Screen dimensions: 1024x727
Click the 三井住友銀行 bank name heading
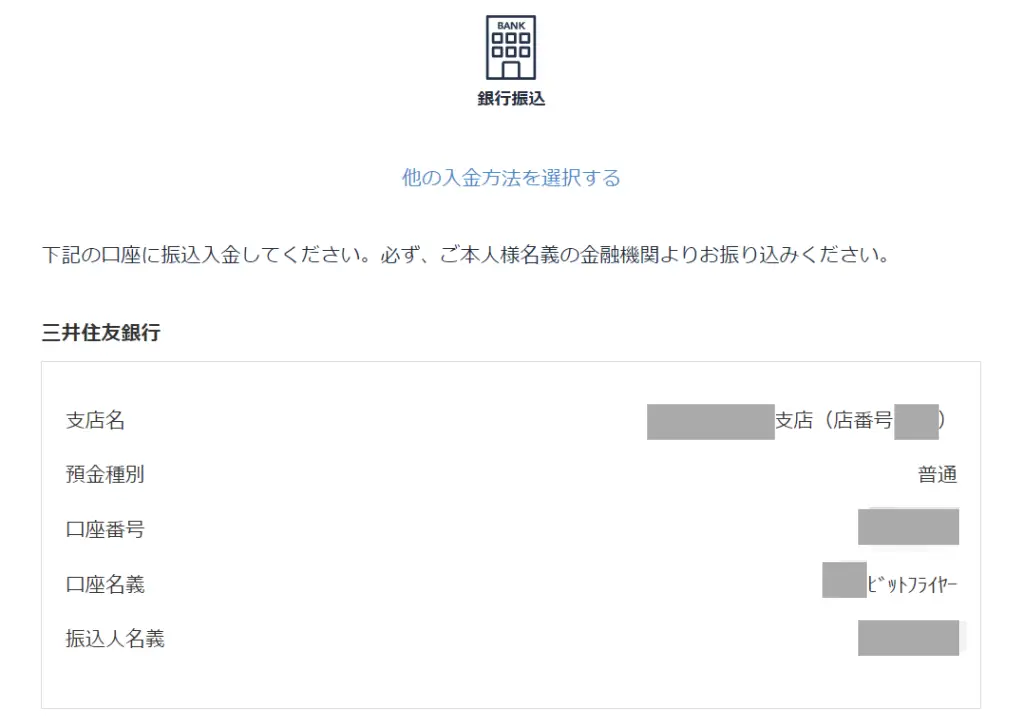pyautogui.click(x=101, y=332)
